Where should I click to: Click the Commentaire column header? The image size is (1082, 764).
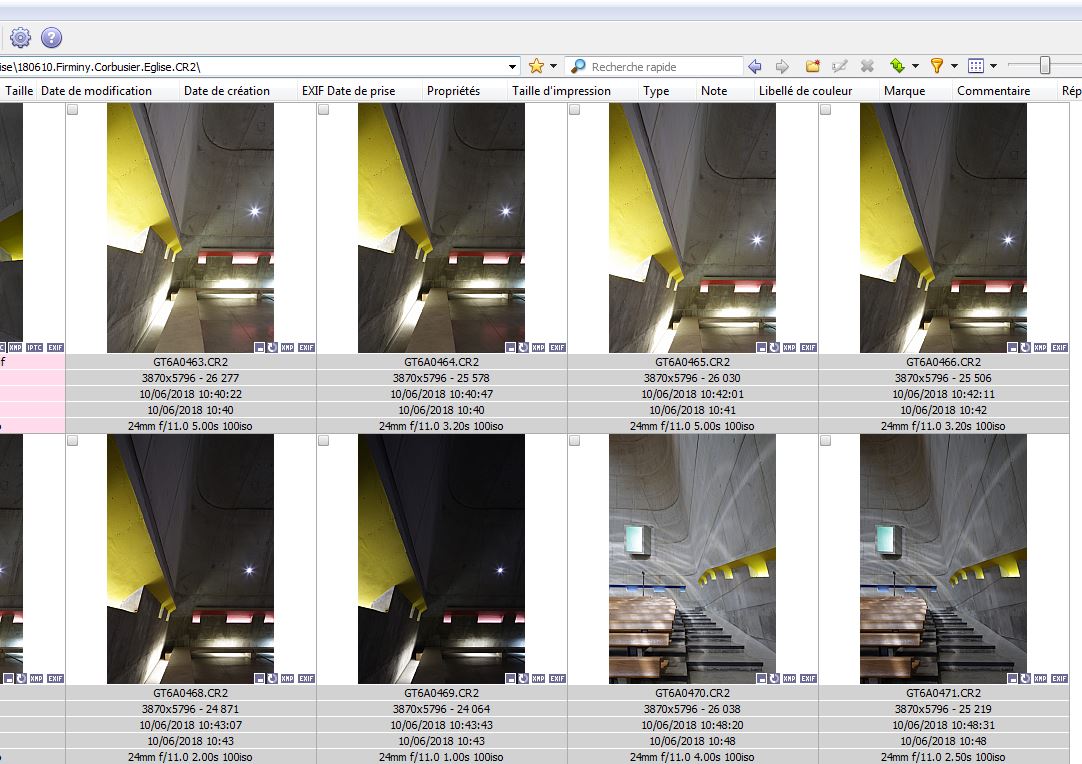(x=994, y=90)
